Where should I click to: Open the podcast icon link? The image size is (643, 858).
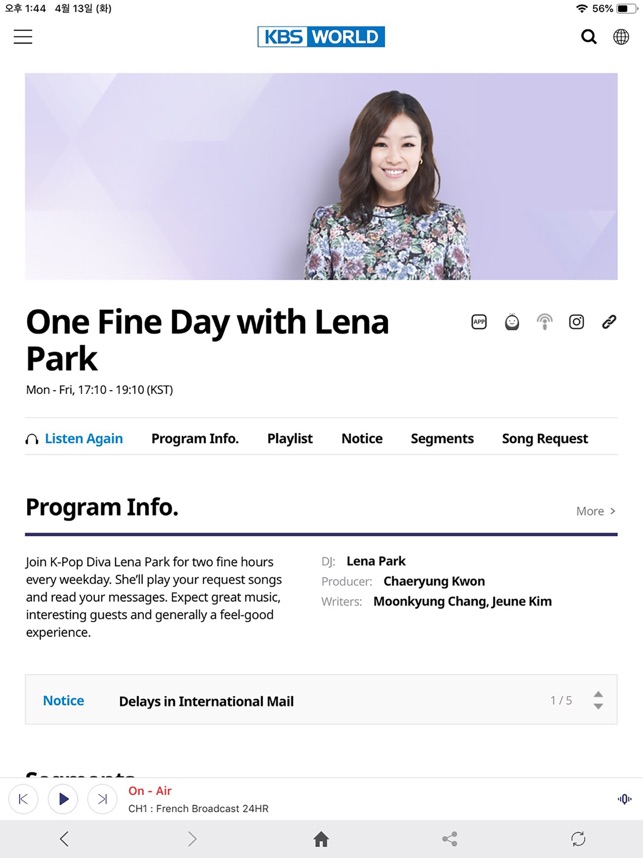click(x=544, y=322)
